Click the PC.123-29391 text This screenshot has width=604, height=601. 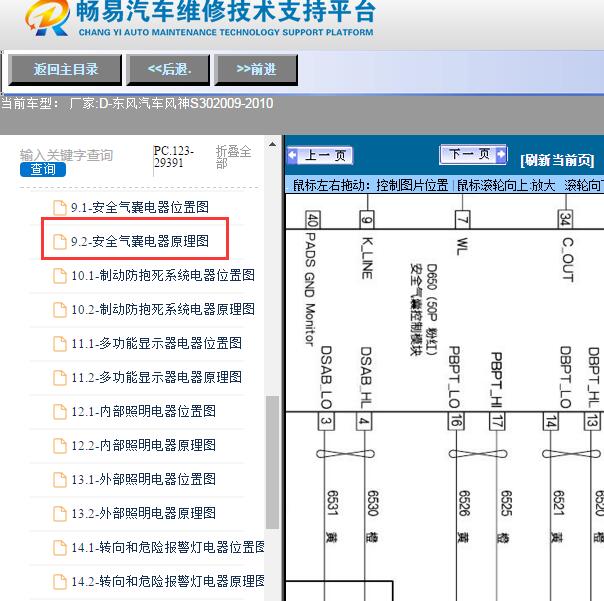[x=173, y=156]
